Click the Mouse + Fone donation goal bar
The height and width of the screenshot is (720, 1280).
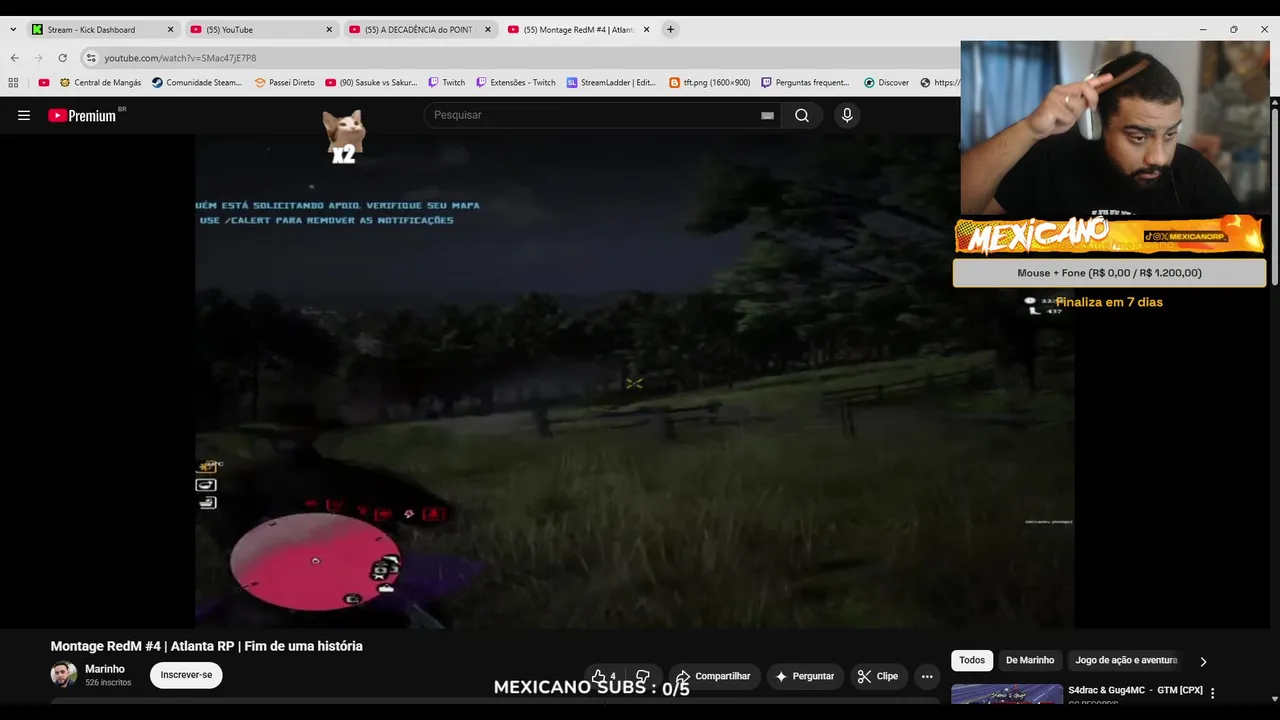coord(1109,273)
